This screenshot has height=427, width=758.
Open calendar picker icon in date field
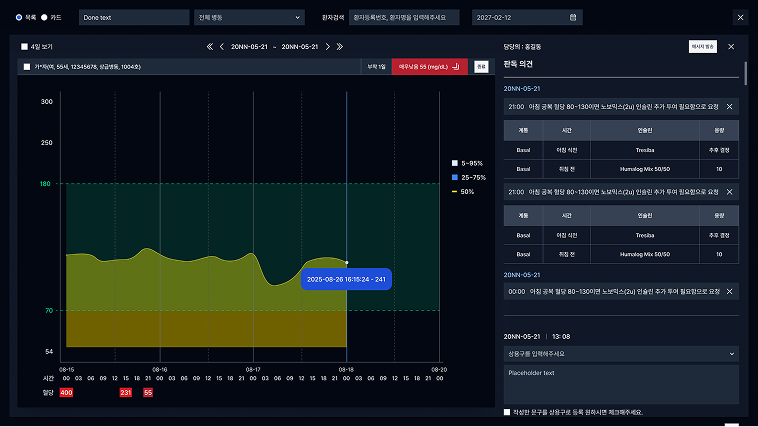click(x=573, y=17)
